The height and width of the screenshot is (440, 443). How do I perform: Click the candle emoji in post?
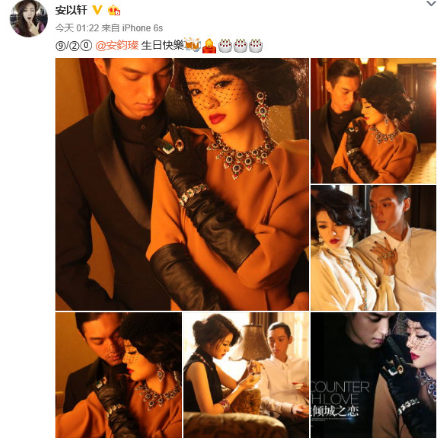[209, 45]
